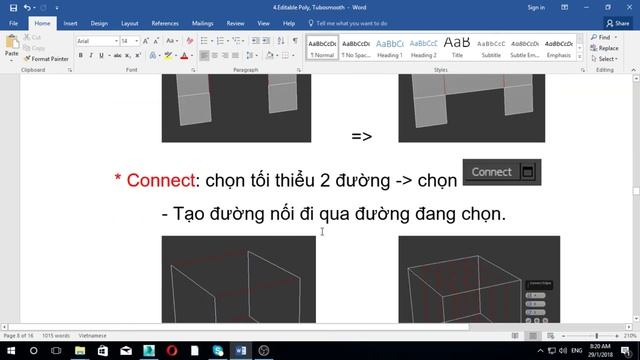Screen dimensions: 640x360
Task: Center align text
Action: 215,55
